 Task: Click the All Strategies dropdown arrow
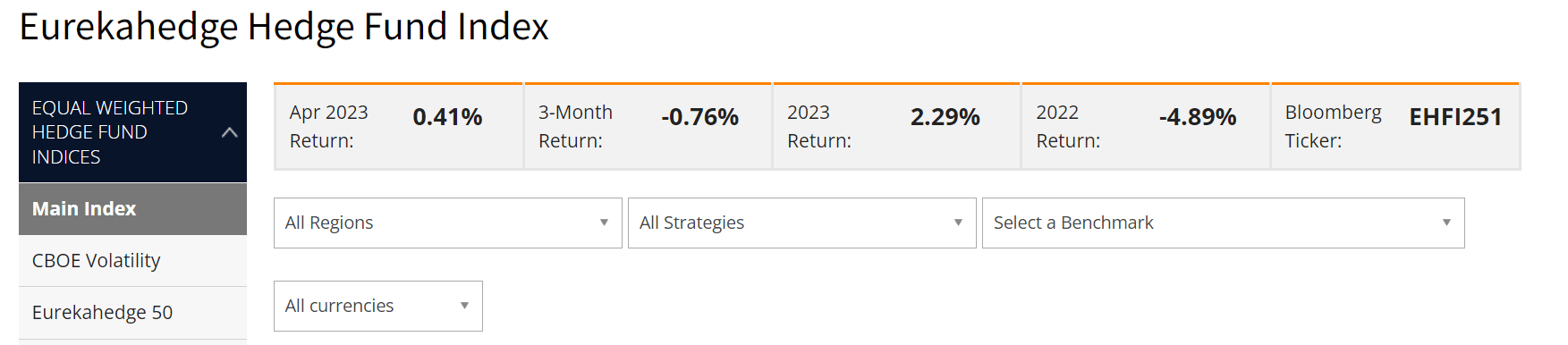958,223
